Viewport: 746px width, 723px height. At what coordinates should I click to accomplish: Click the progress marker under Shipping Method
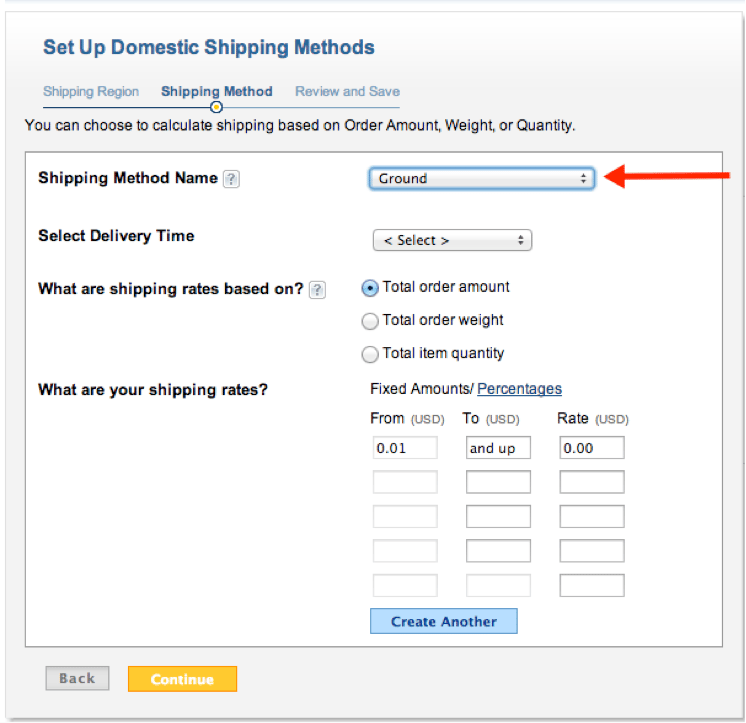[x=216, y=107]
